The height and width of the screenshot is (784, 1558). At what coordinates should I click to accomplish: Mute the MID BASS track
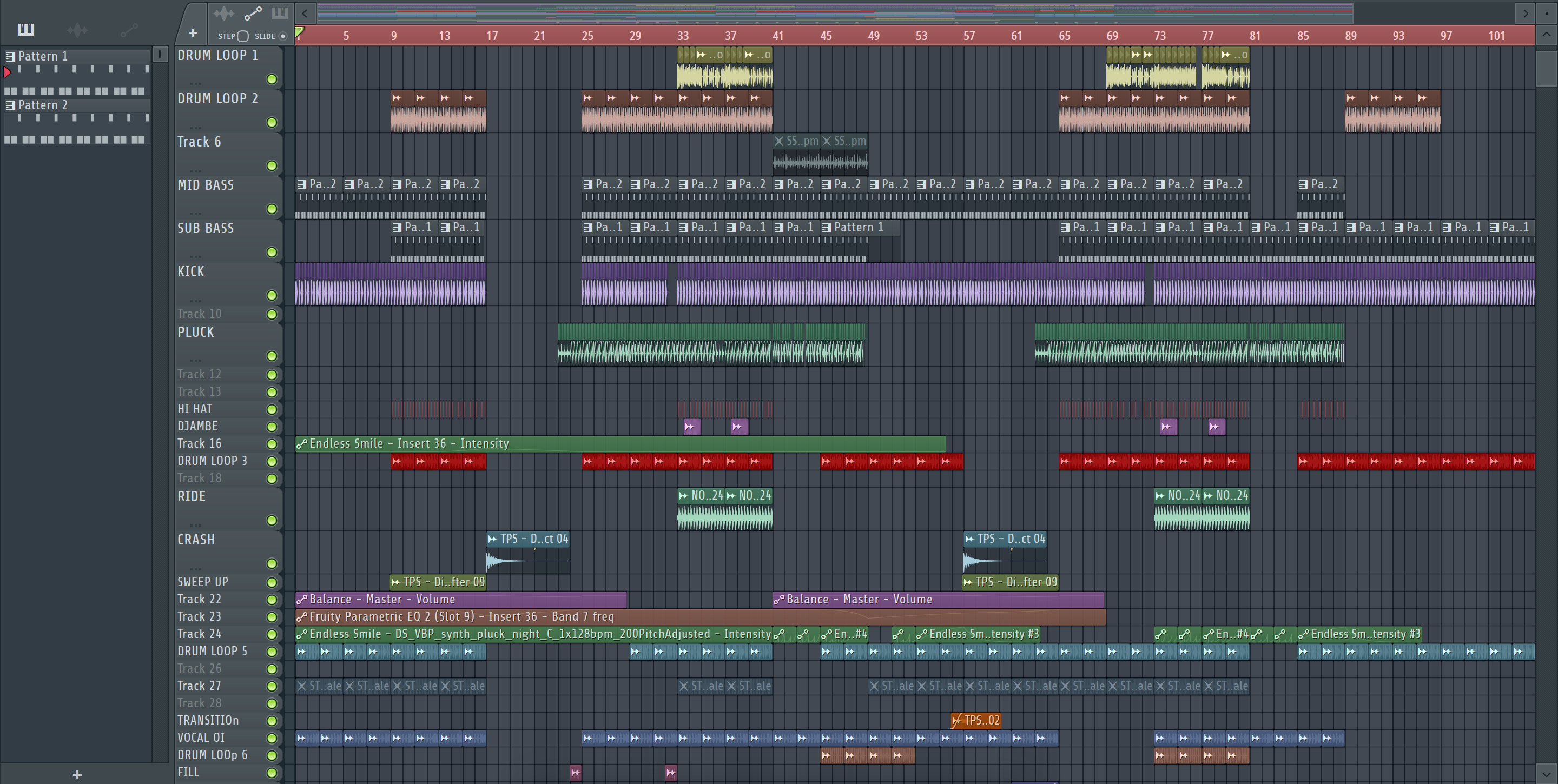272,209
